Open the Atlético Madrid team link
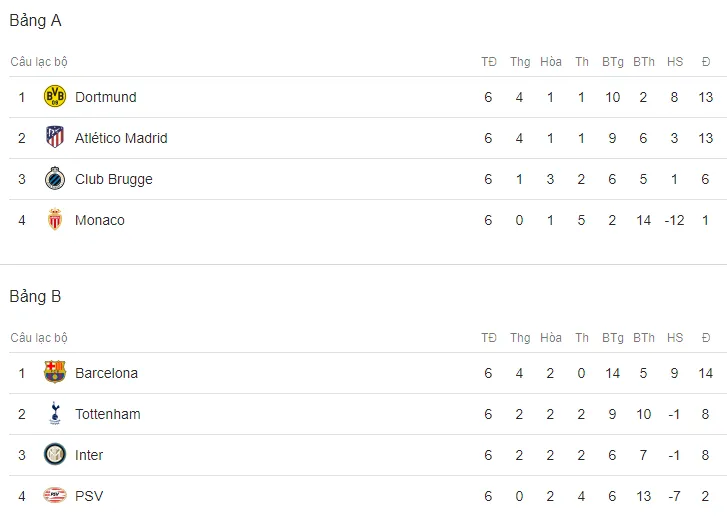Viewport: 727px width, 522px height. pos(121,138)
